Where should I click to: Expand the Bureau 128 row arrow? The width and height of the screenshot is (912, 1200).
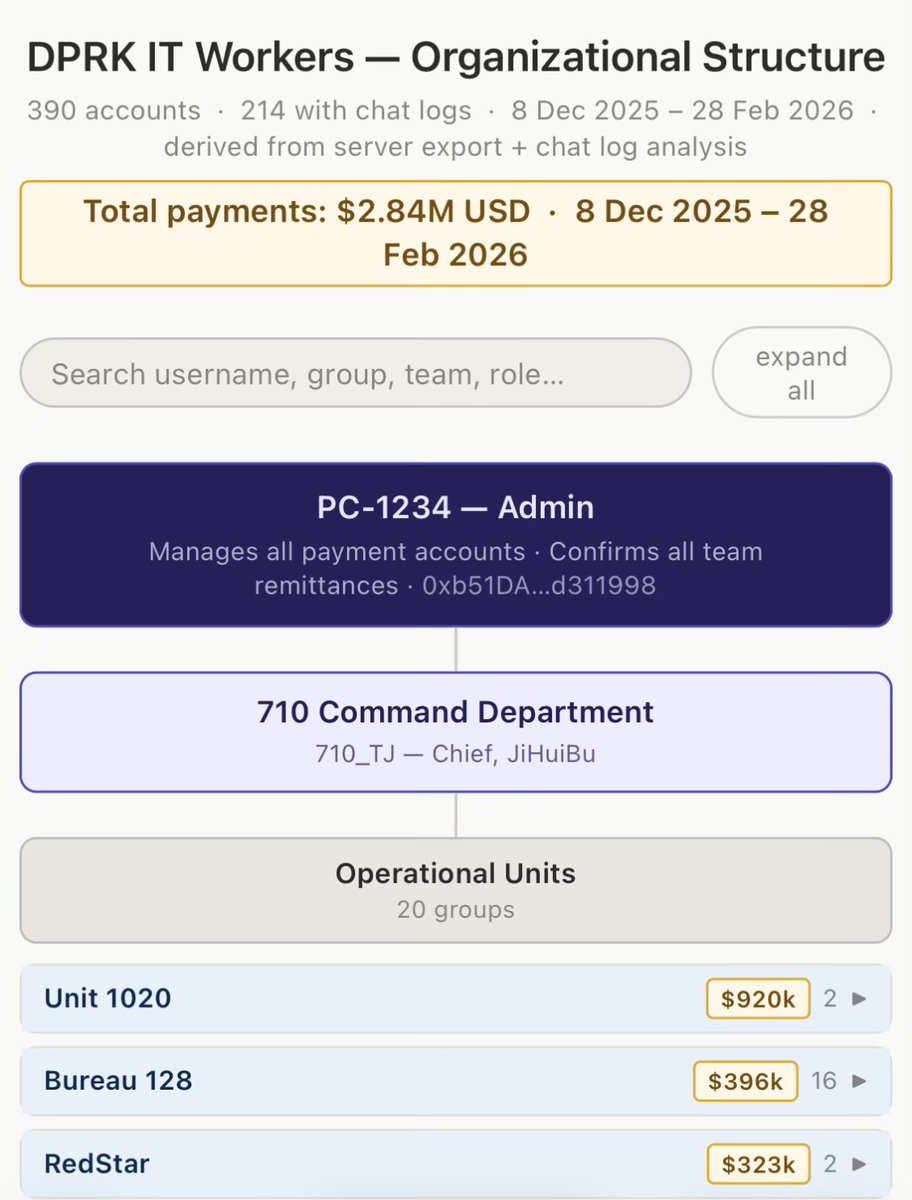[x=859, y=1081]
